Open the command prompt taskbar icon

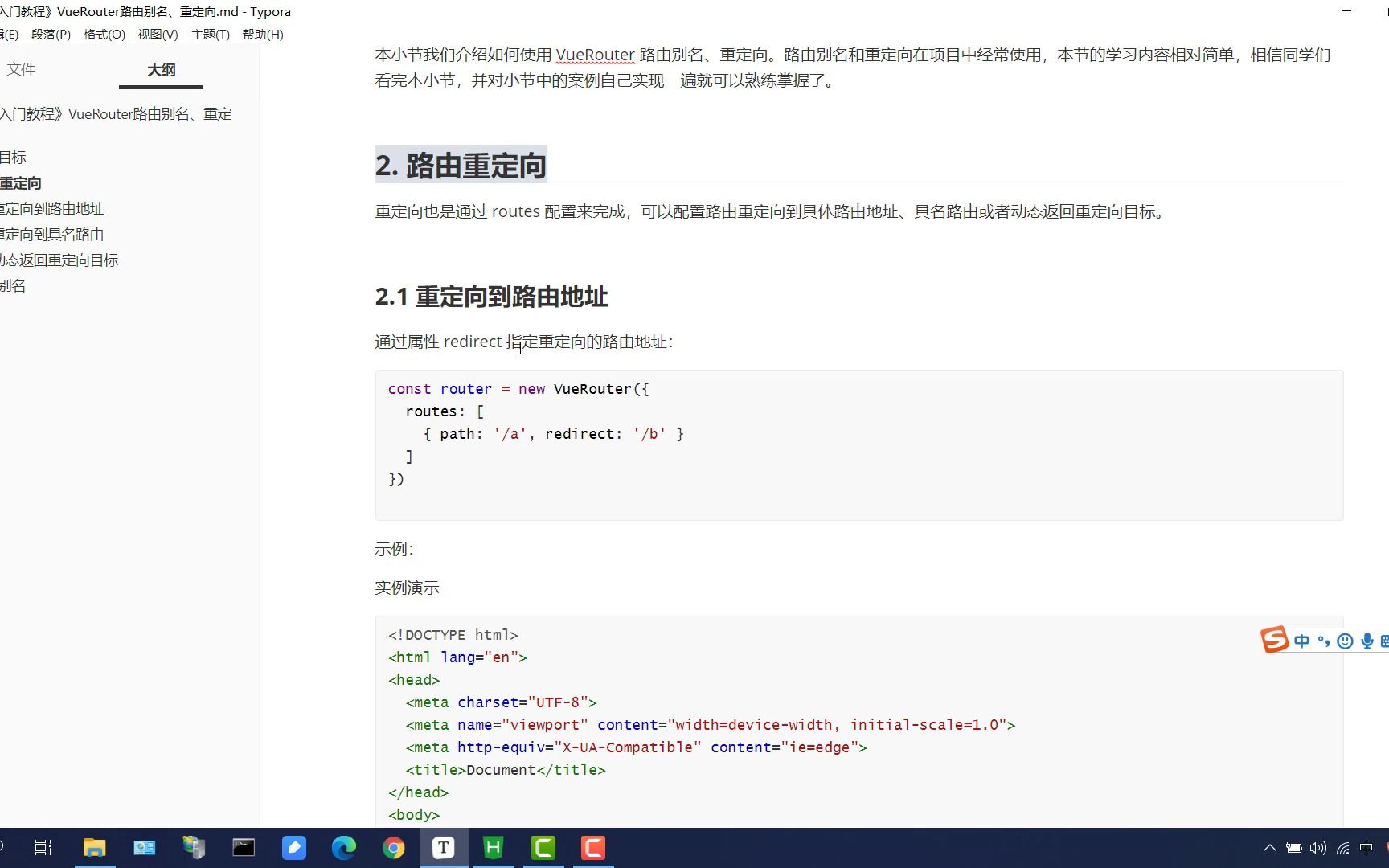pos(244,848)
